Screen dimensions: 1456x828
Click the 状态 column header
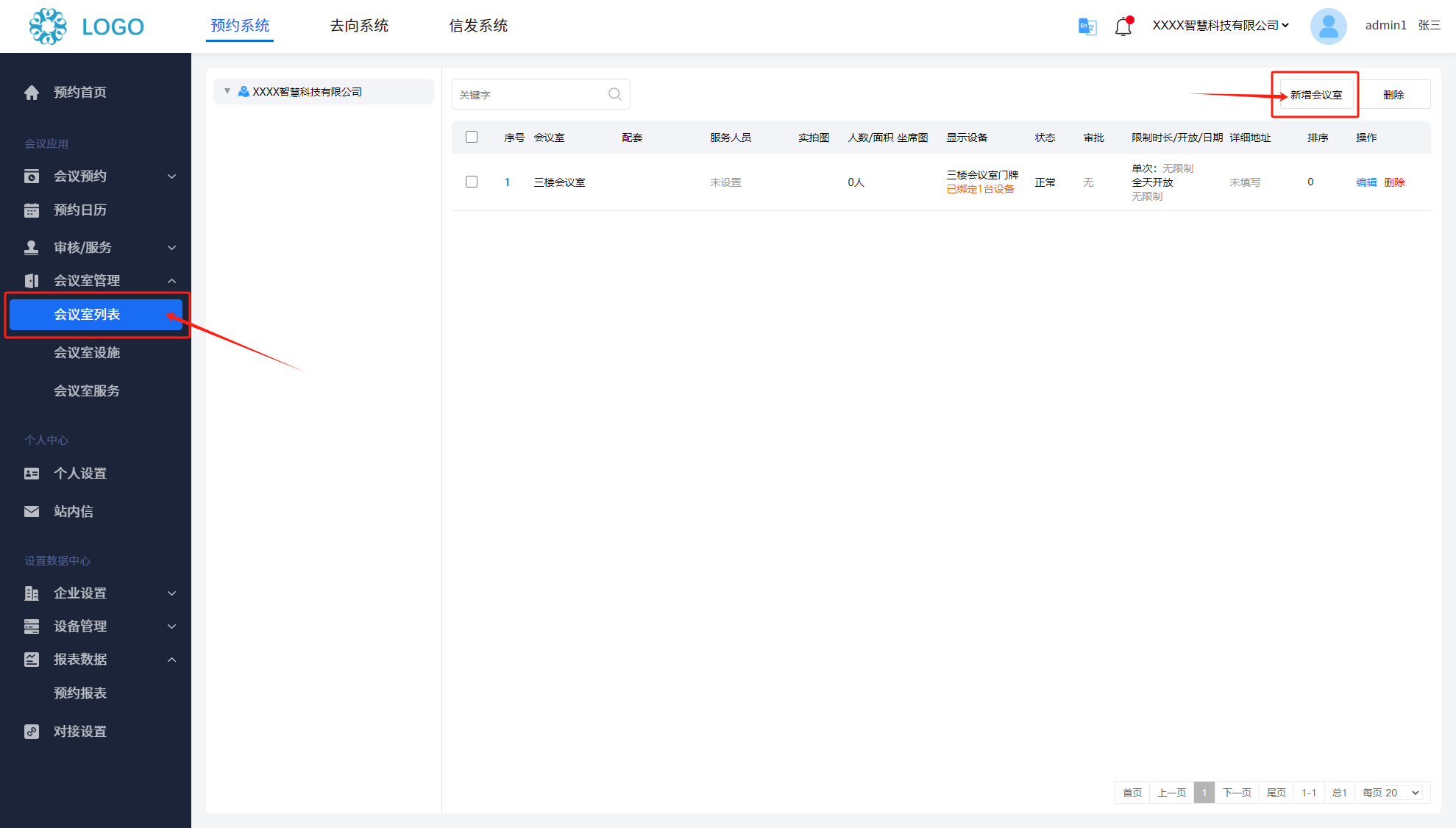pyautogui.click(x=1045, y=138)
